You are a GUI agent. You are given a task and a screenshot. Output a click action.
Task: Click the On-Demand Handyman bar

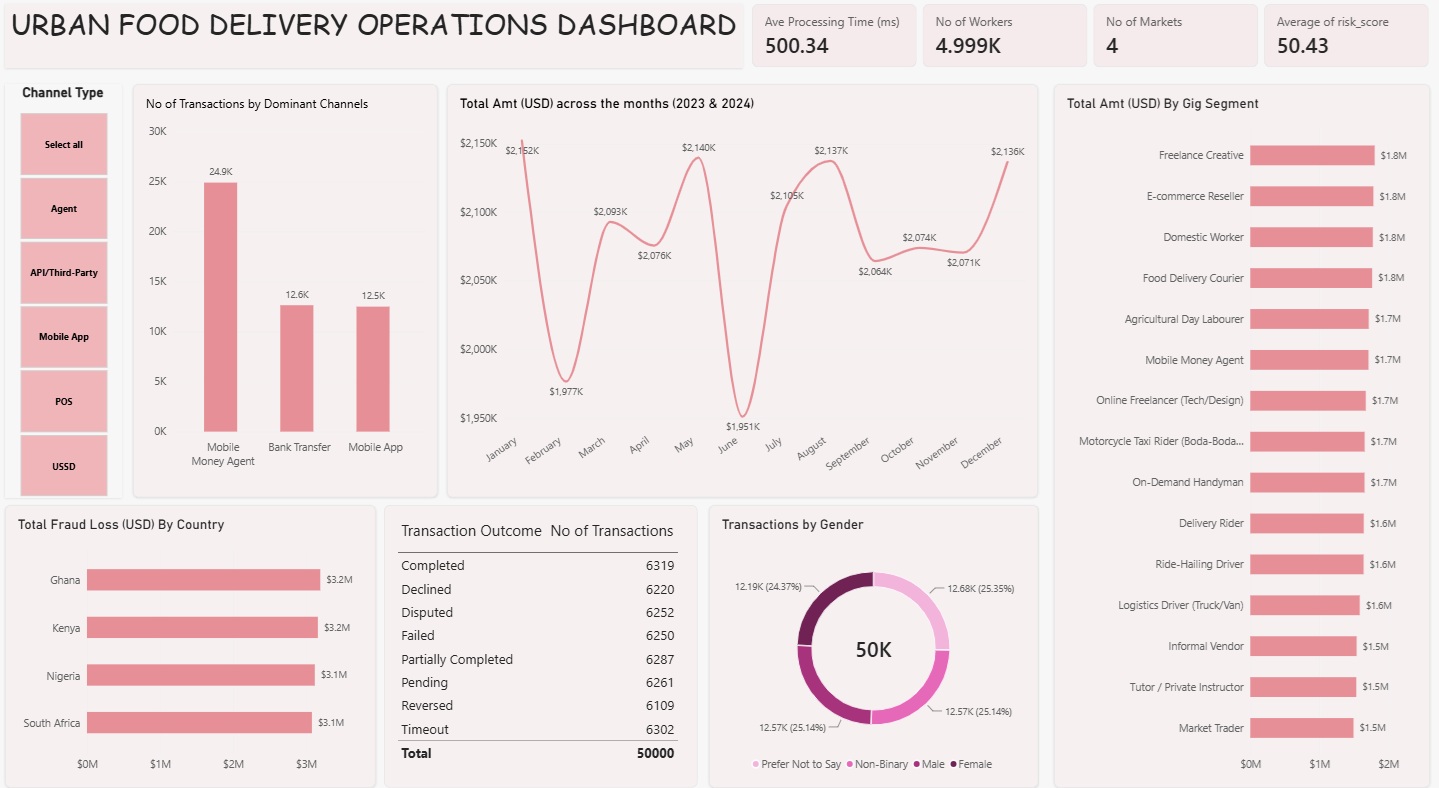(1307, 482)
